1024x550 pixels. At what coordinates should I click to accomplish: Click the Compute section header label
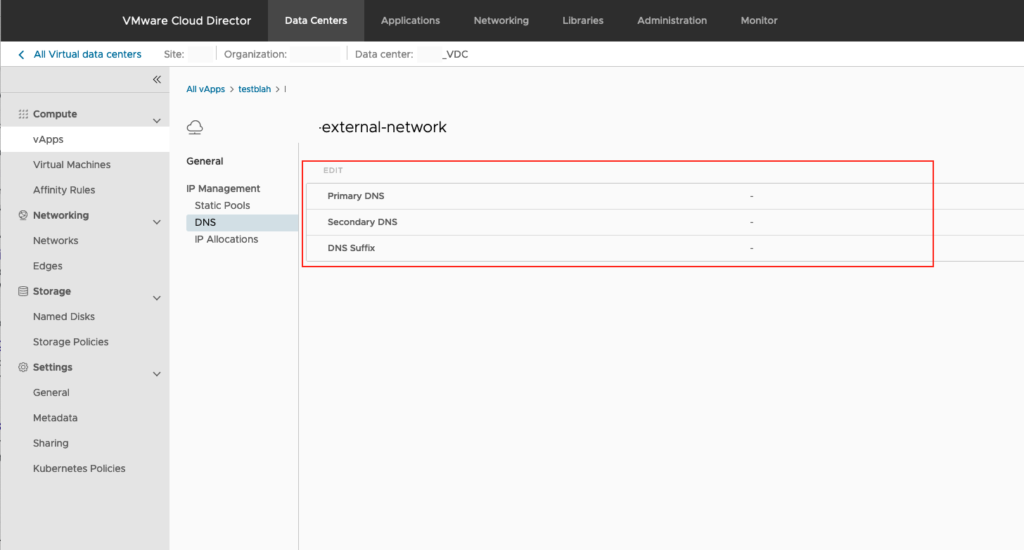pos(55,114)
